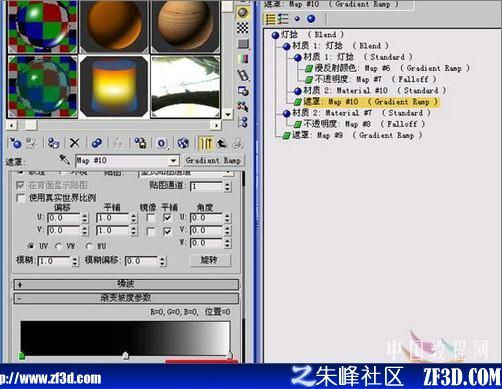Viewport: 502px width, 389px height.
Task: Click the Material/Map Navigator icon
Action: pyautogui.click(x=243, y=122)
